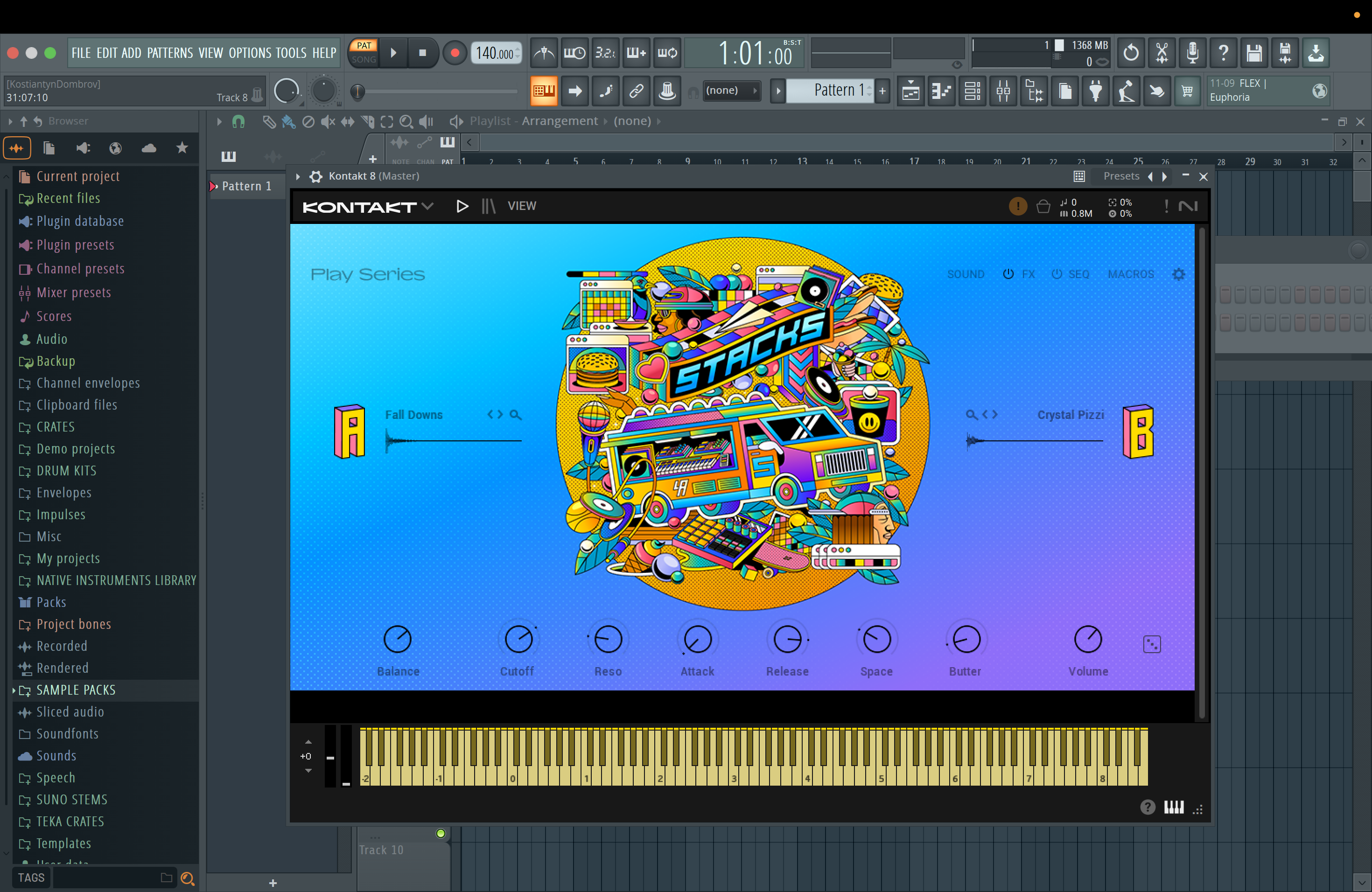Switch the PAT/SONG mode toggle
This screenshot has width=1372, height=892.
click(364, 52)
